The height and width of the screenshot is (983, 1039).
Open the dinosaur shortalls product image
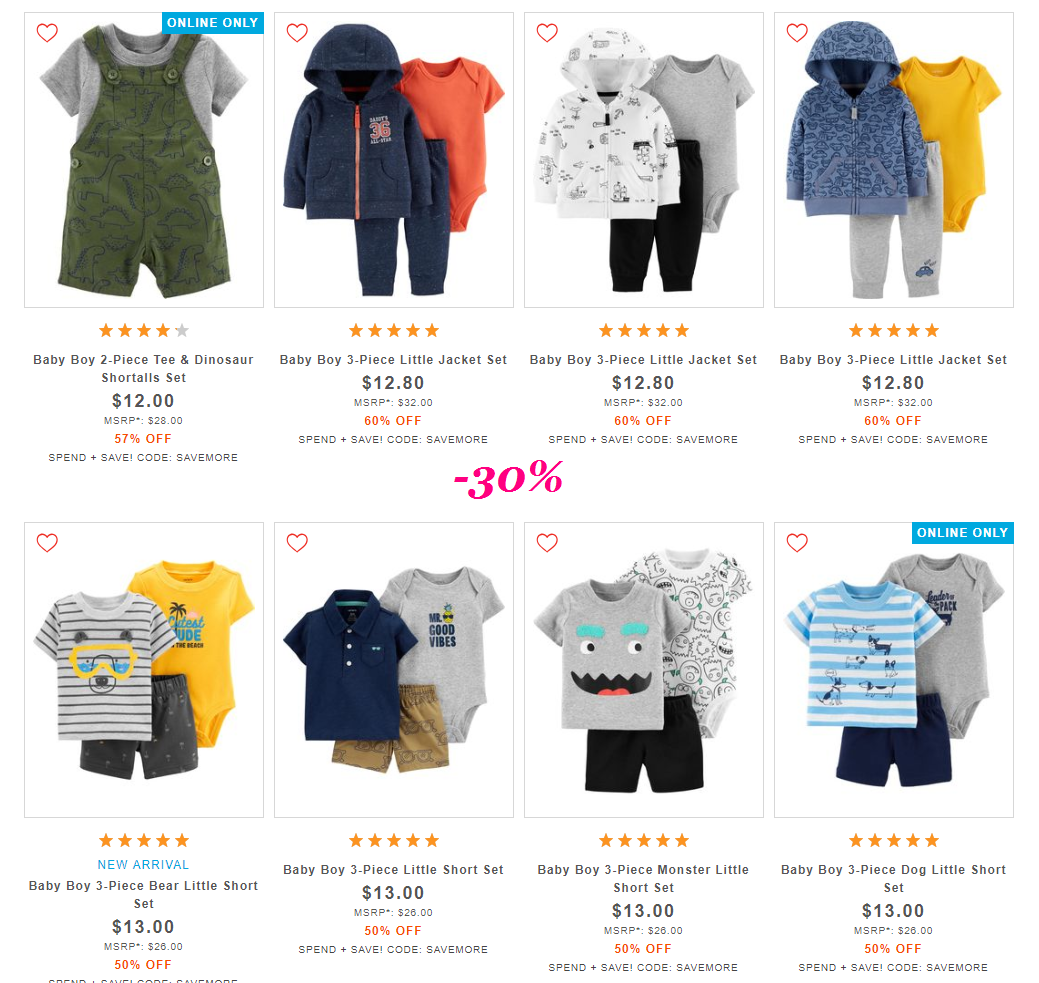144,160
